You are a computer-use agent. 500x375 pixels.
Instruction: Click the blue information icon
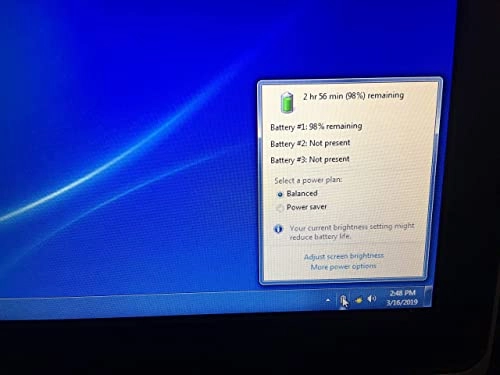coord(278,229)
